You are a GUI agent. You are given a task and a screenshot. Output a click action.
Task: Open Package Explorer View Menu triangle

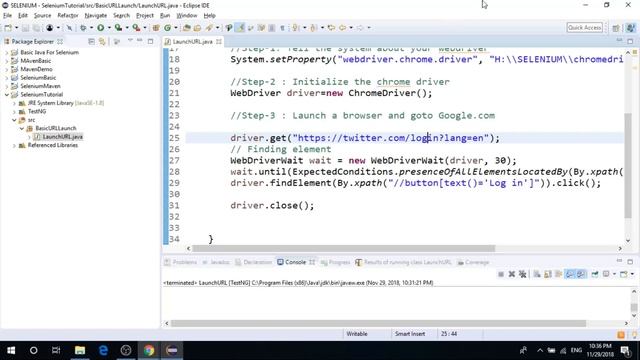click(x=130, y=41)
